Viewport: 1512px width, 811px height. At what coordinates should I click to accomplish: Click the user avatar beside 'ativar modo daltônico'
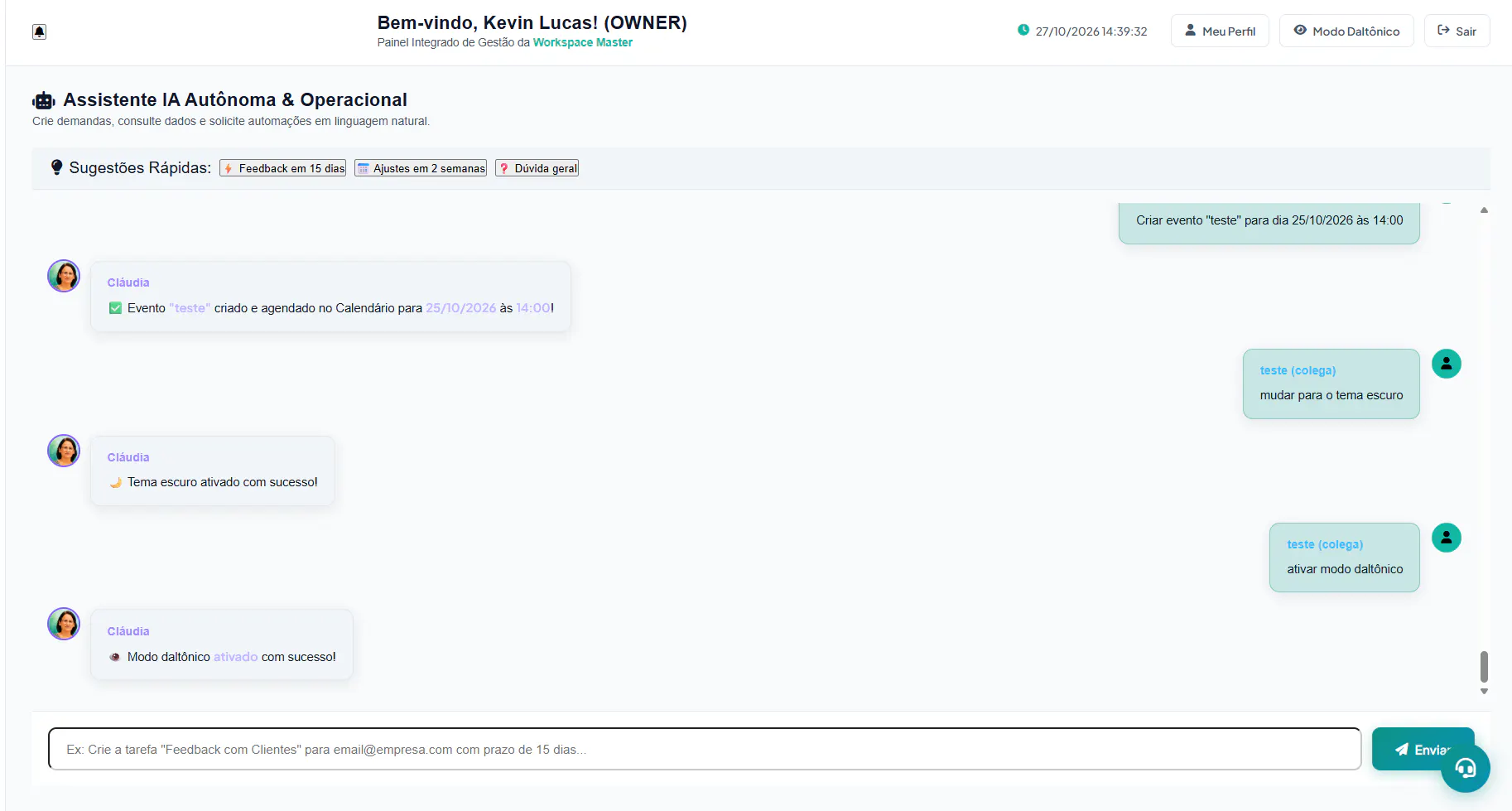1447,538
